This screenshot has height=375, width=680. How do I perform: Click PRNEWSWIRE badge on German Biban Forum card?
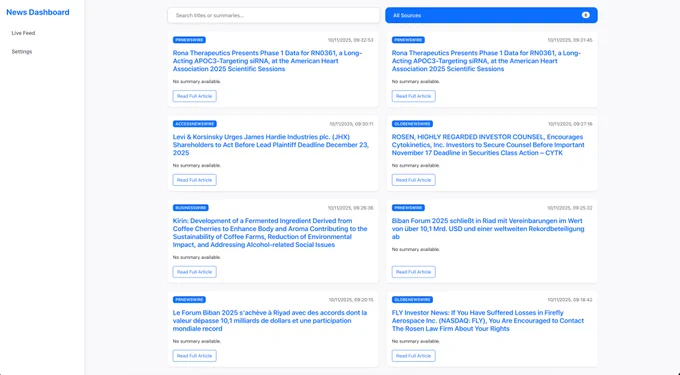coord(408,208)
